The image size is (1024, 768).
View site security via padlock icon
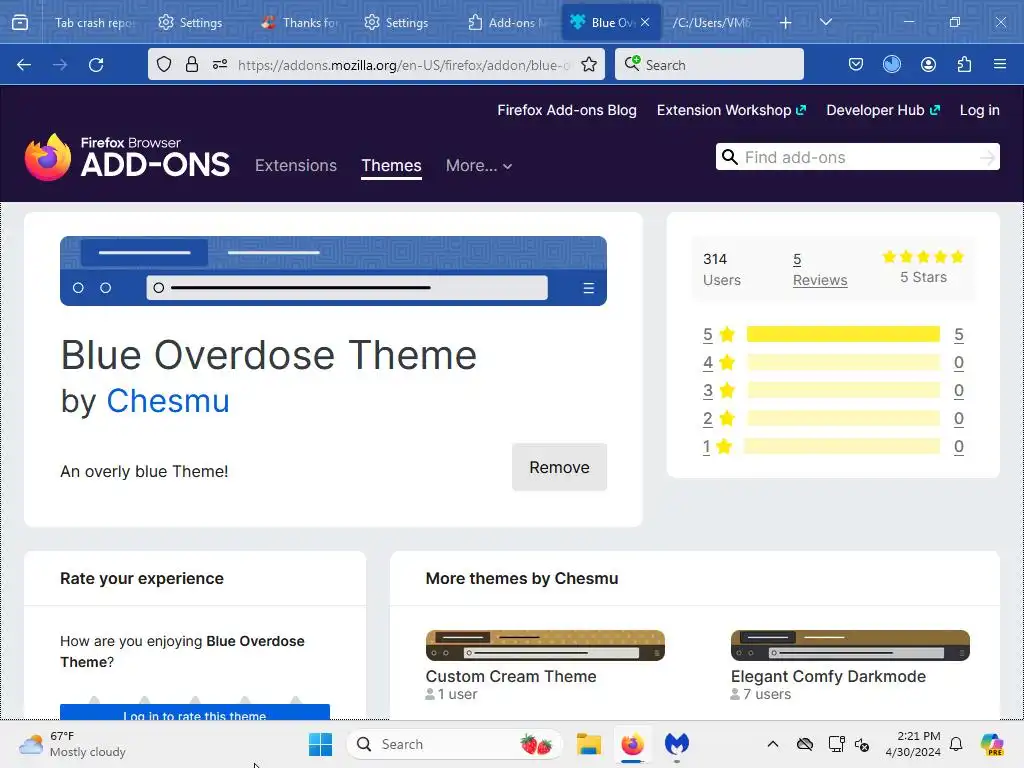[x=191, y=65]
